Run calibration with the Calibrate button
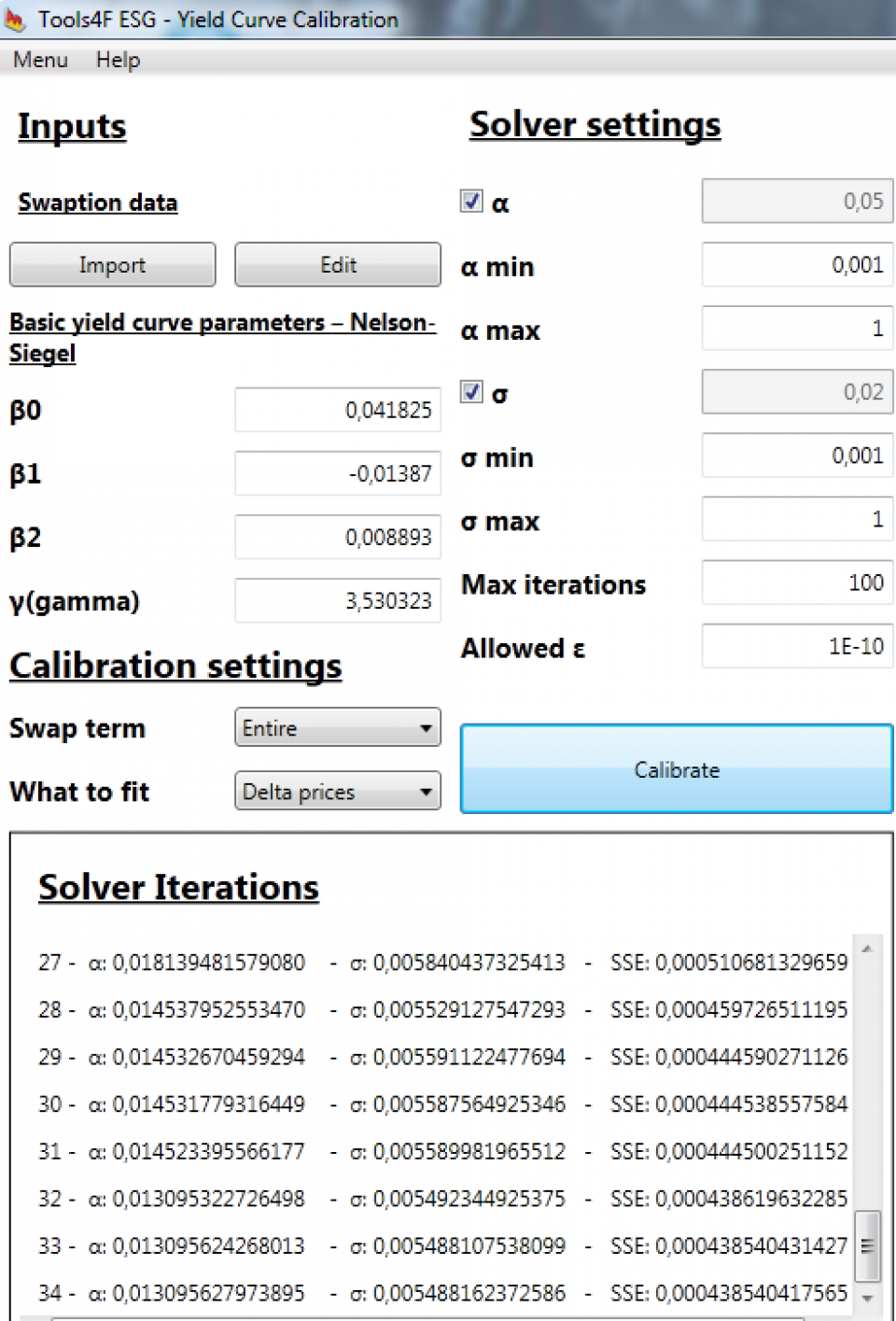The width and height of the screenshot is (896, 1321). tap(676, 769)
